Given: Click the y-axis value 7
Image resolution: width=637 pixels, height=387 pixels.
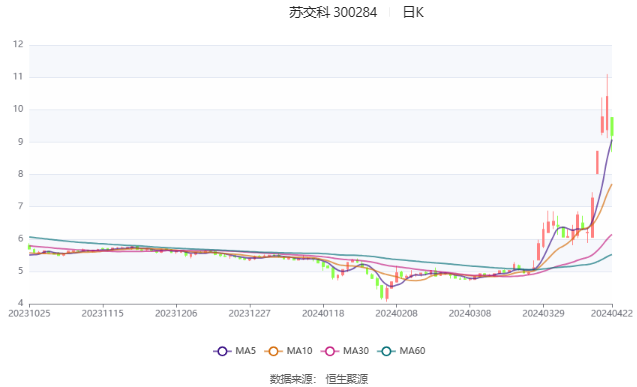Looking at the screenshot, I should click(x=20, y=206).
